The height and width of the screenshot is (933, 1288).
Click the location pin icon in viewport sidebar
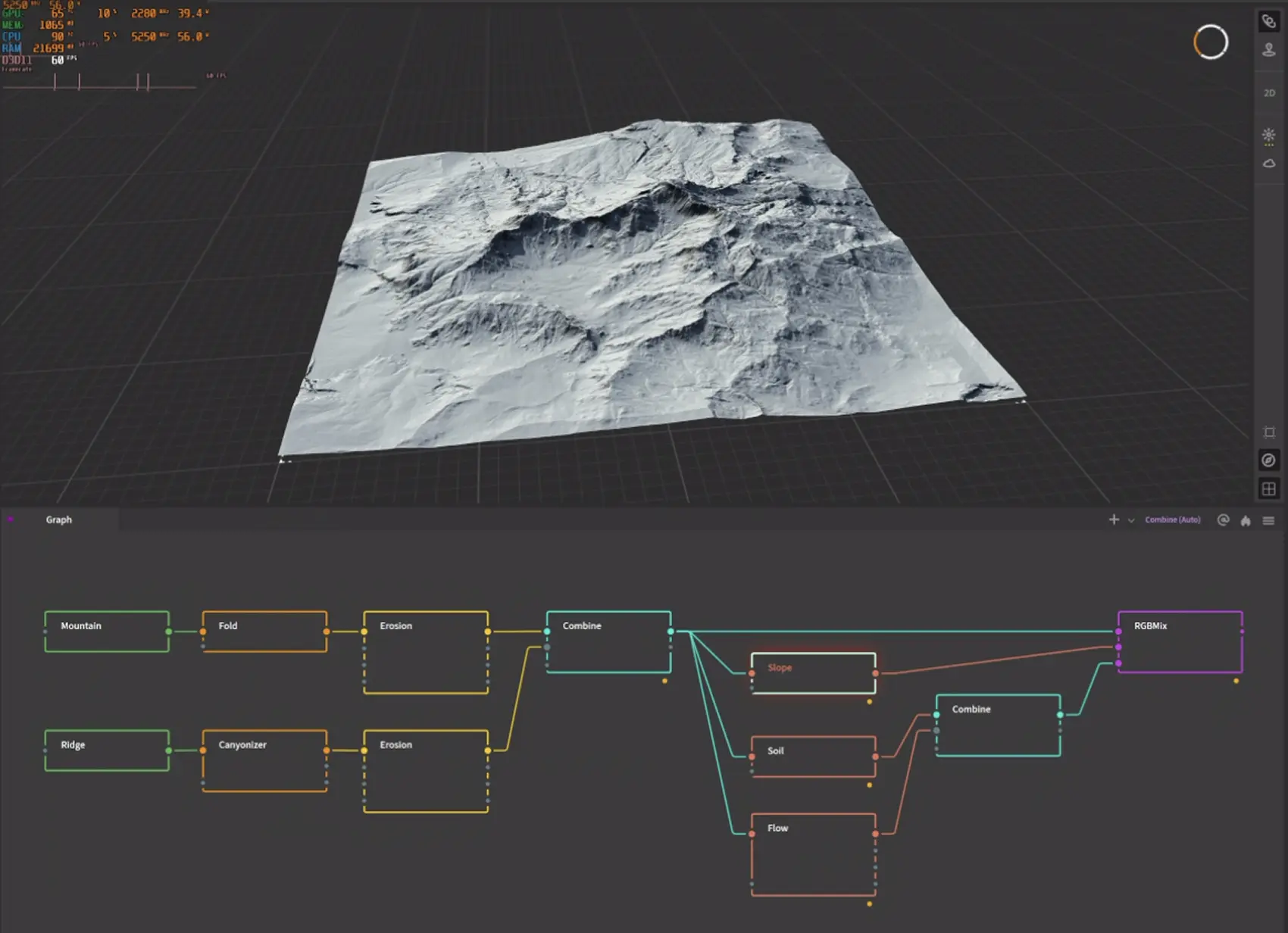tap(1268, 50)
